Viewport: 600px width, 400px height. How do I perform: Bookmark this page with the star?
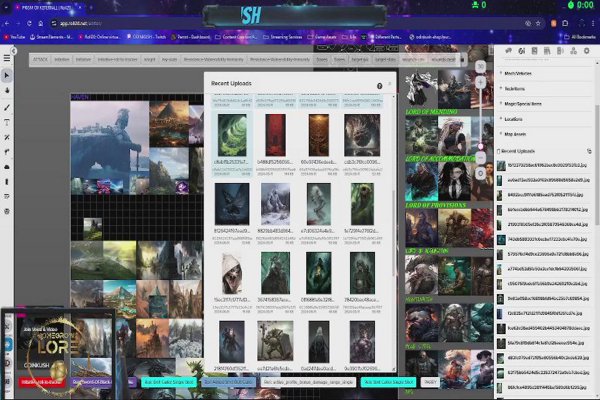click(538, 24)
